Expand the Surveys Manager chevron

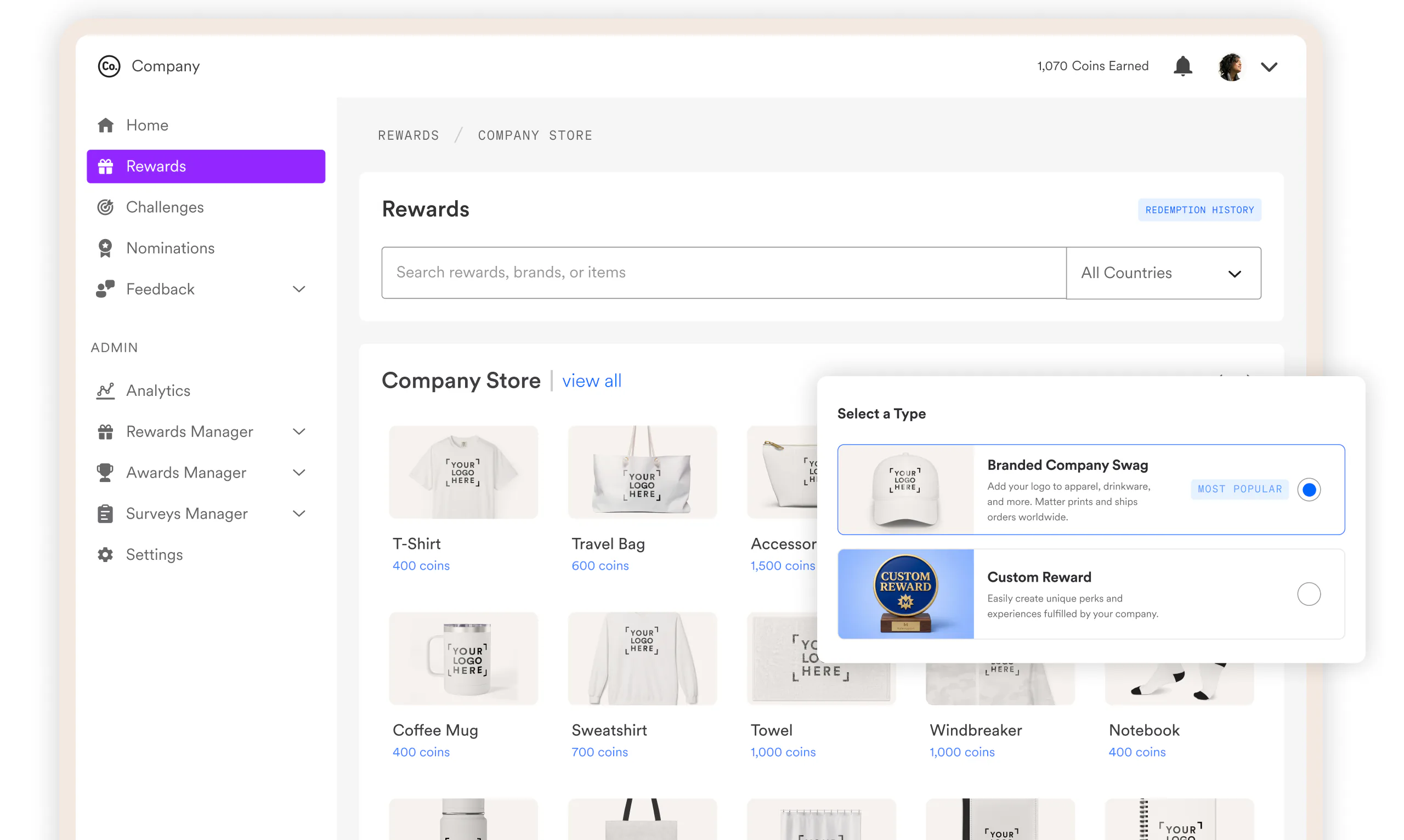click(x=299, y=513)
